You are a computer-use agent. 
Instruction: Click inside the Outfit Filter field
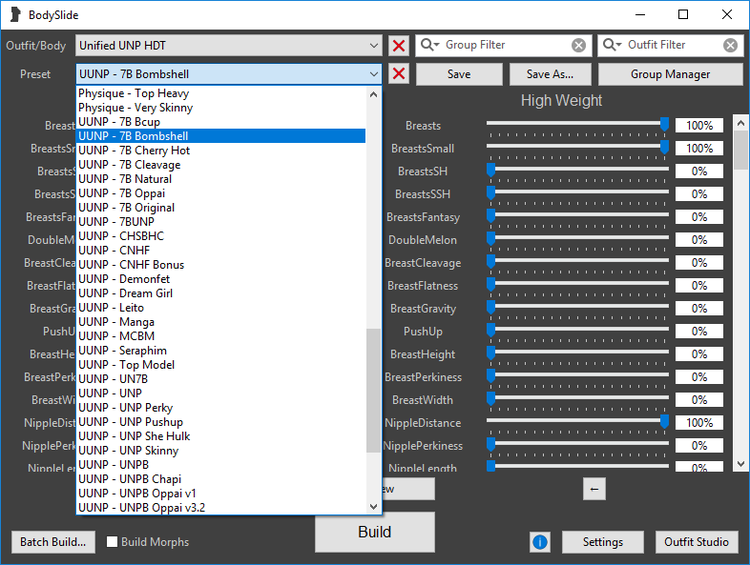[x=672, y=45]
